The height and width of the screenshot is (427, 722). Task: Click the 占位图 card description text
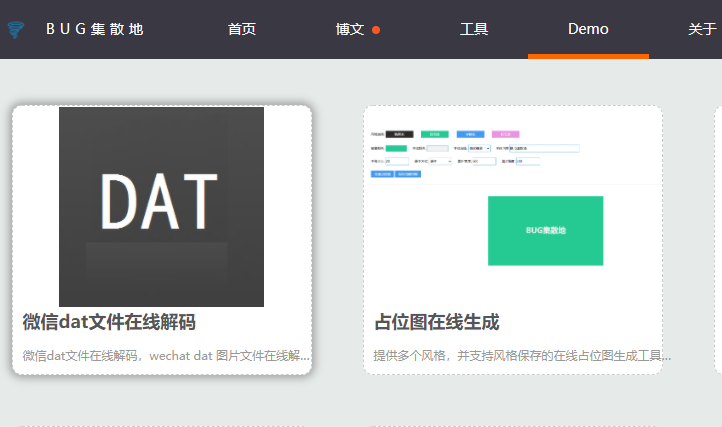522,355
